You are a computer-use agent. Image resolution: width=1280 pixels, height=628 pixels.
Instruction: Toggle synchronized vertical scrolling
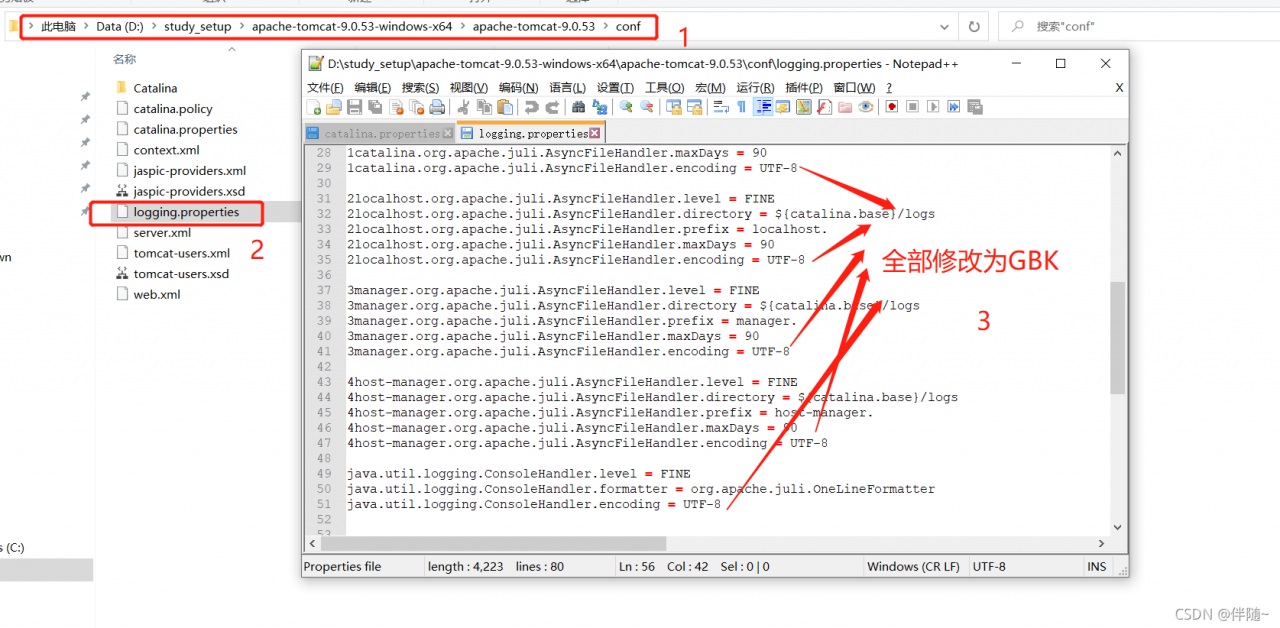[674, 107]
